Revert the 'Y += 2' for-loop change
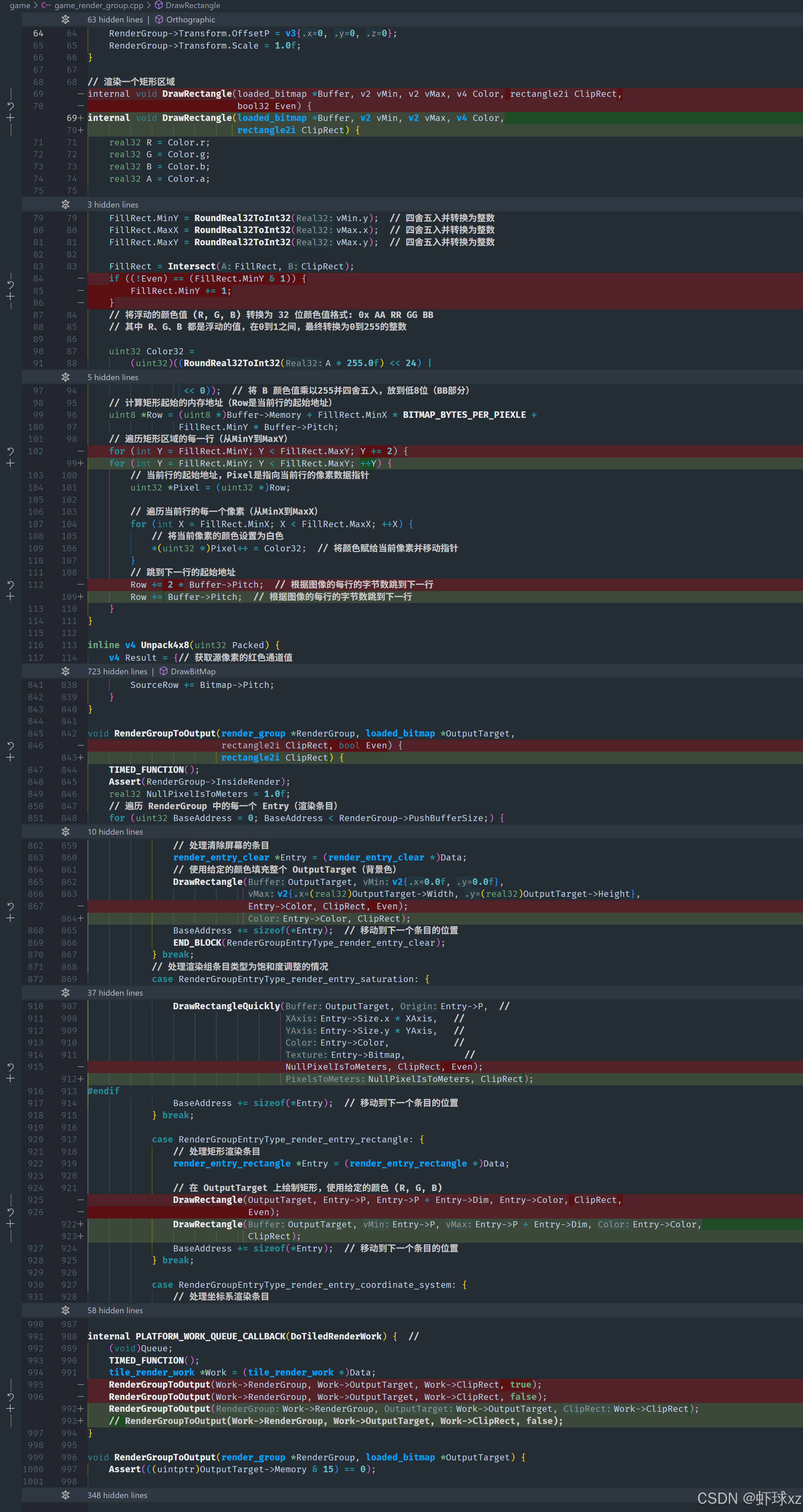The image size is (803, 1512). coord(11,451)
